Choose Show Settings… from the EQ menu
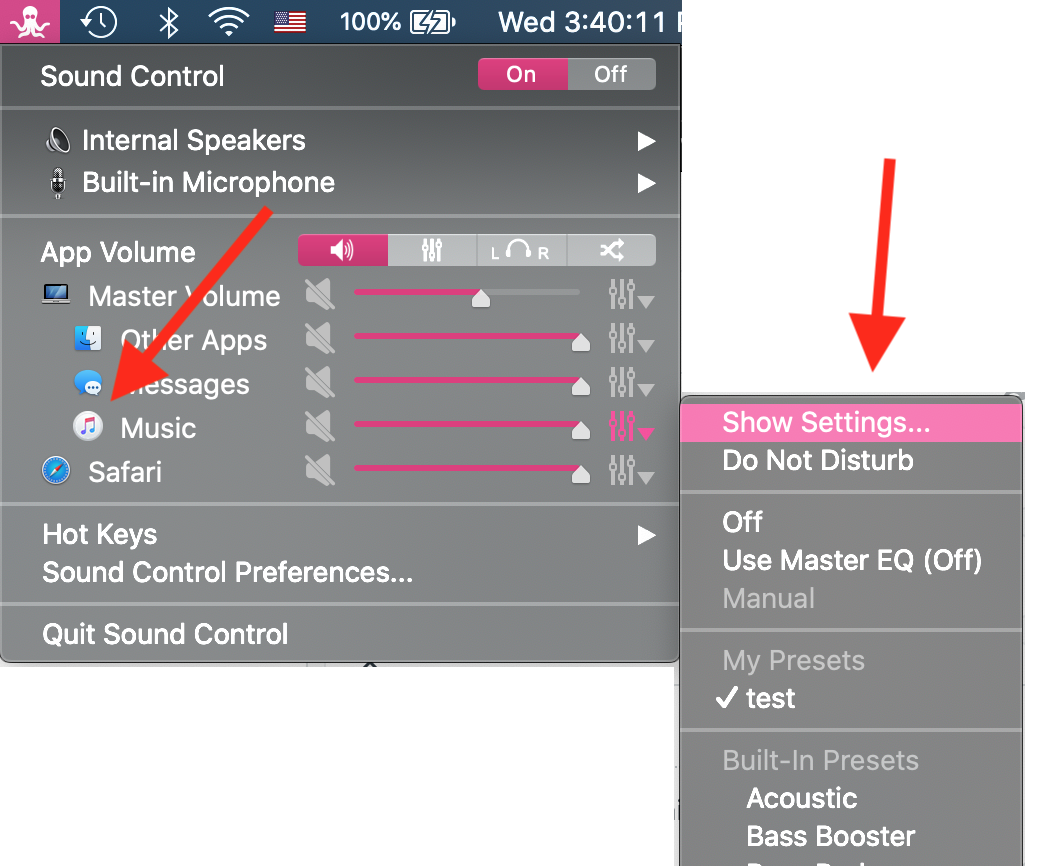The height and width of the screenshot is (866, 1046). pyautogui.click(x=826, y=423)
